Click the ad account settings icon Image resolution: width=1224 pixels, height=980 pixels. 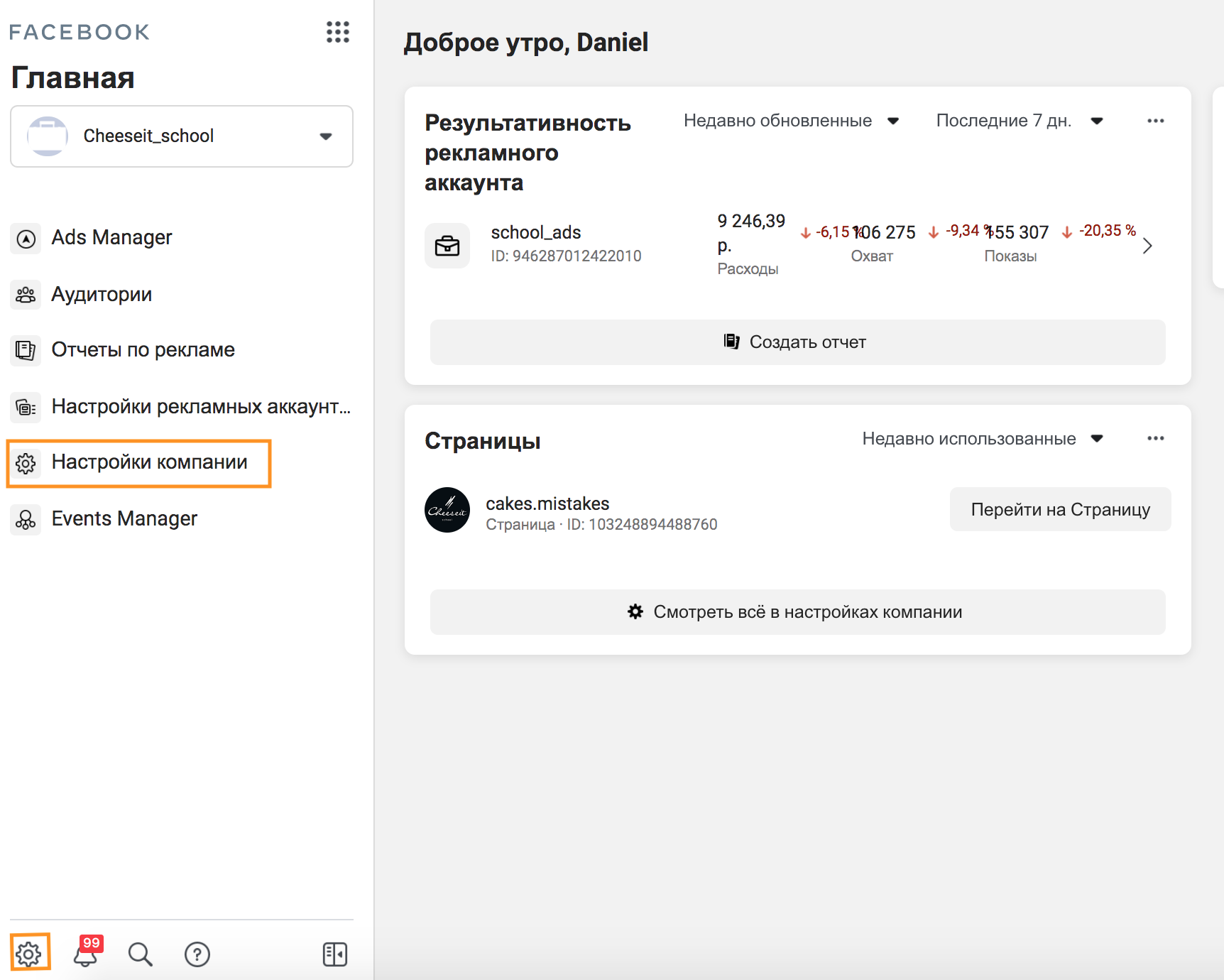[x=26, y=407]
